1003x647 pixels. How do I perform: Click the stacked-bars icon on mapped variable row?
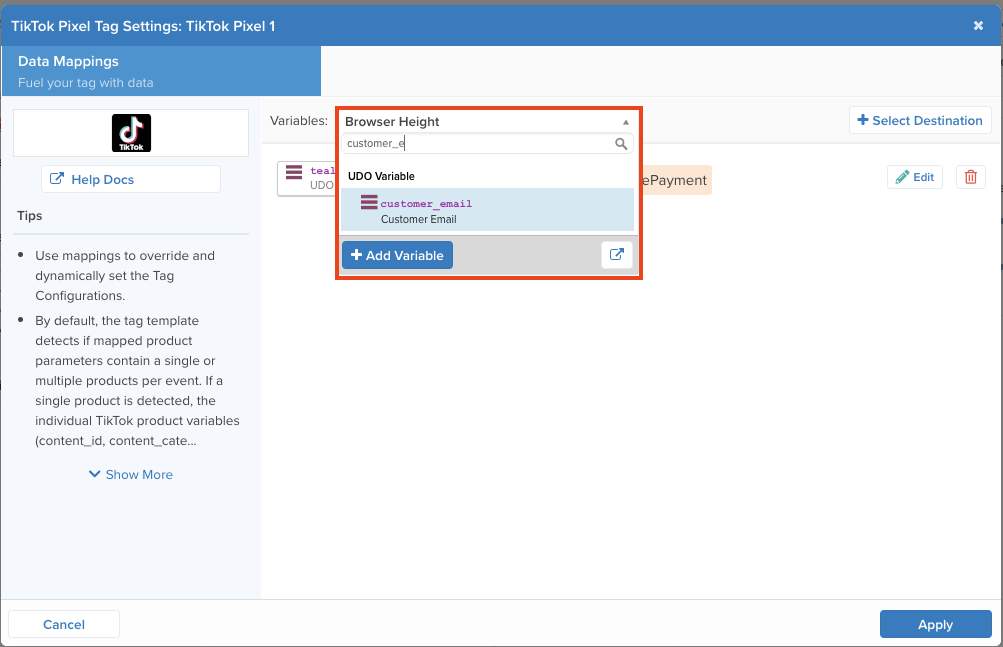pyautogui.click(x=294, y=172)
